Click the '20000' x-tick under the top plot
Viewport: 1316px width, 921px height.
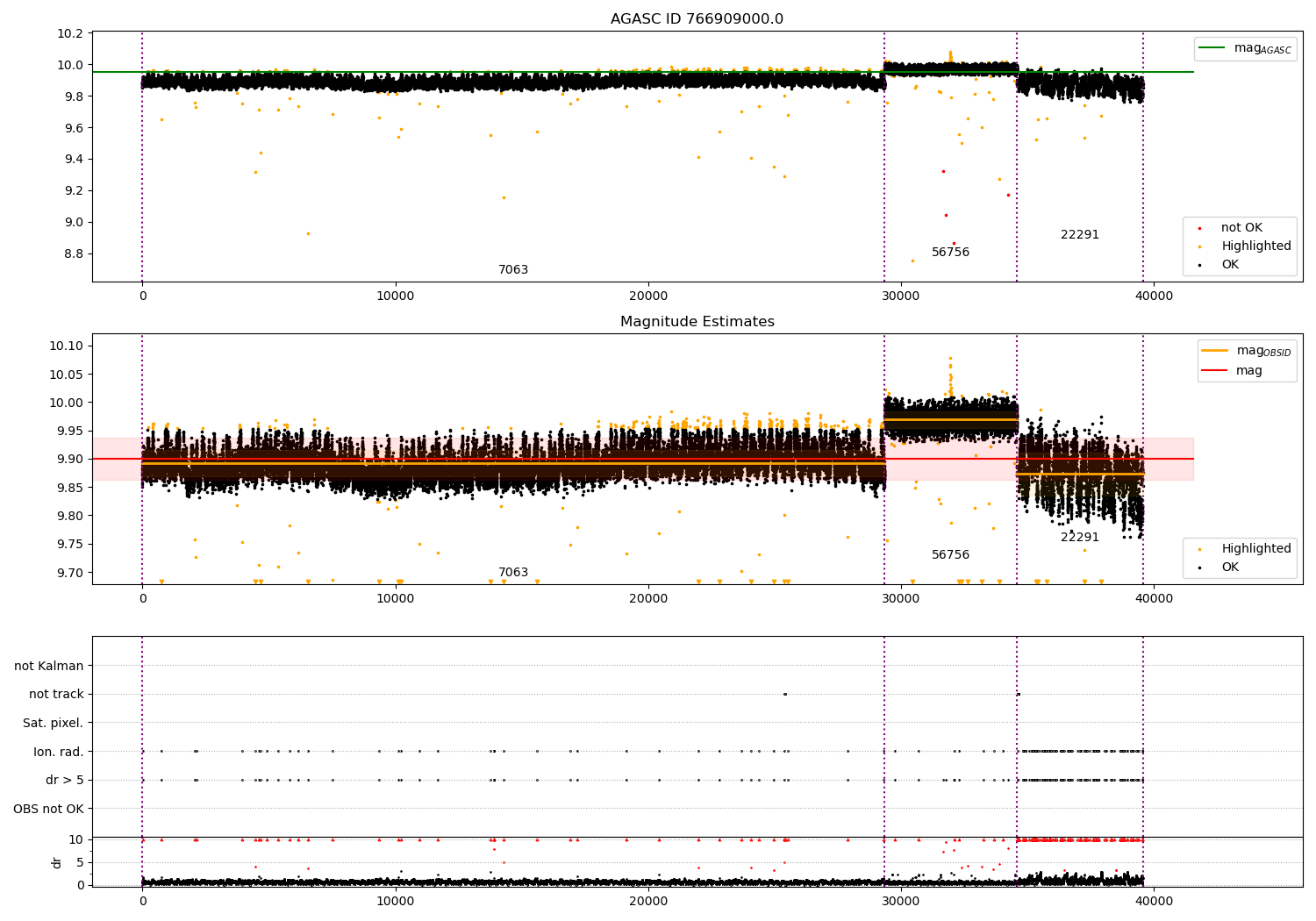648,296
